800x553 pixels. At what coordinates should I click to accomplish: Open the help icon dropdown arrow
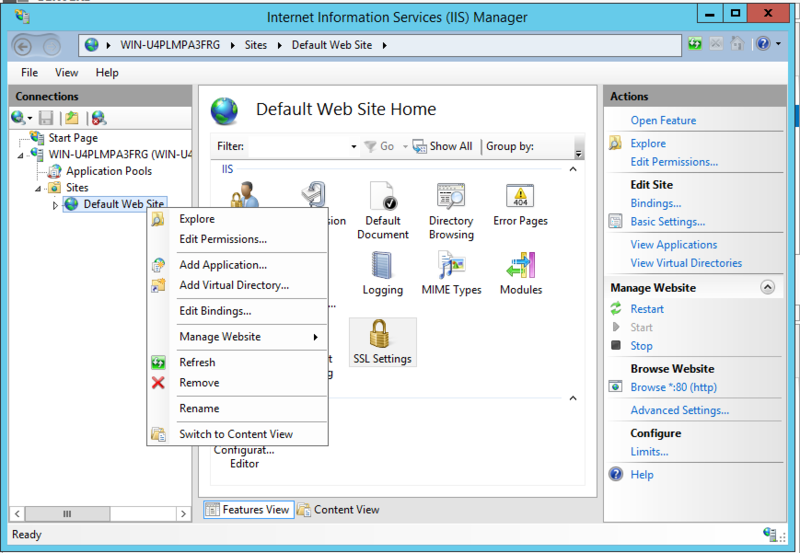pyautogui.click(x=779, y=44)
